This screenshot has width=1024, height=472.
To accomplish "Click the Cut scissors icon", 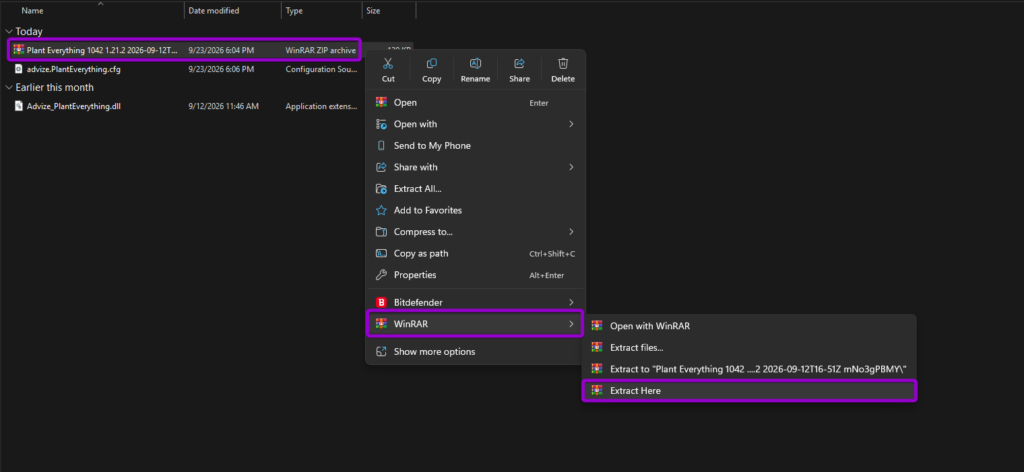I will pyautogui.click(x=388, y=63).
